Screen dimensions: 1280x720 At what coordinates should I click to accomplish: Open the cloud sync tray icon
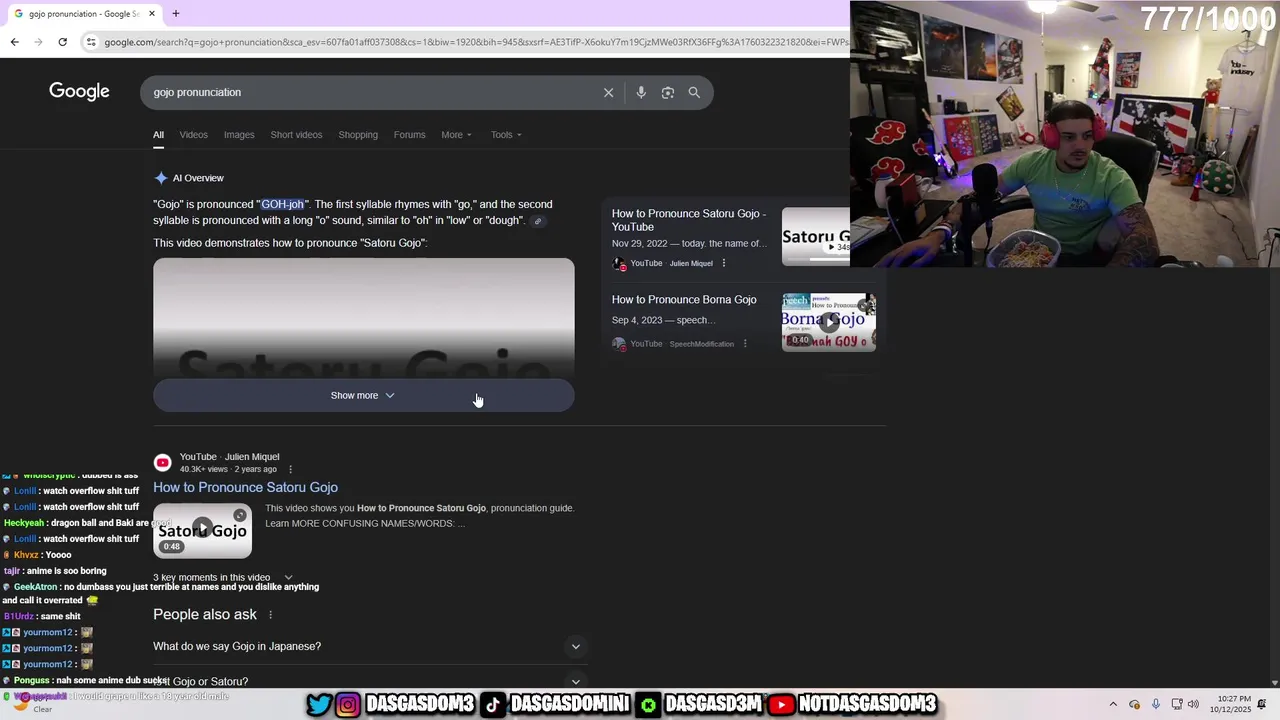(x=1134, y=704)
